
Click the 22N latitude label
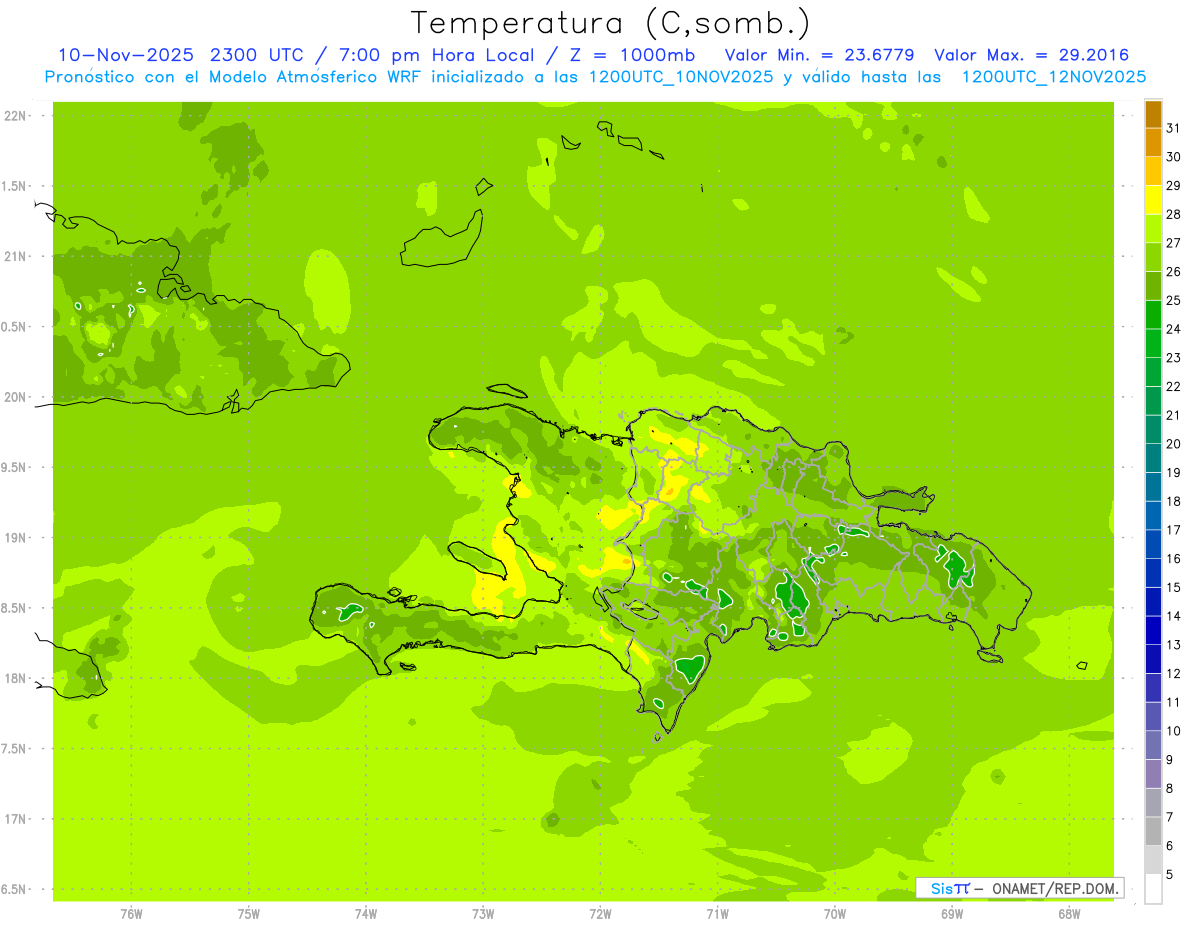(x=15, y=116)
